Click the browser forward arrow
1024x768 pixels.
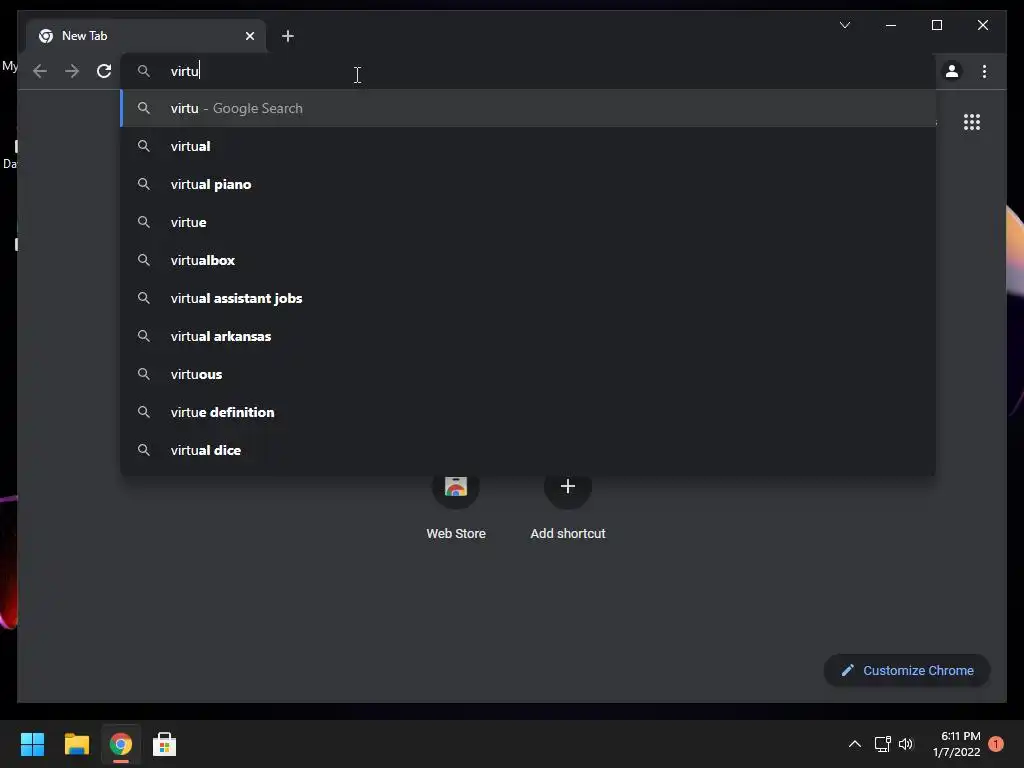[72, 71]
